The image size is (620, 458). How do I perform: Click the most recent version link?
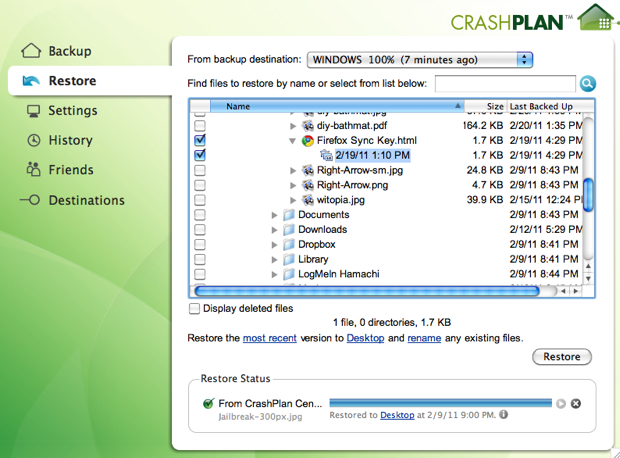coord(270,339)
